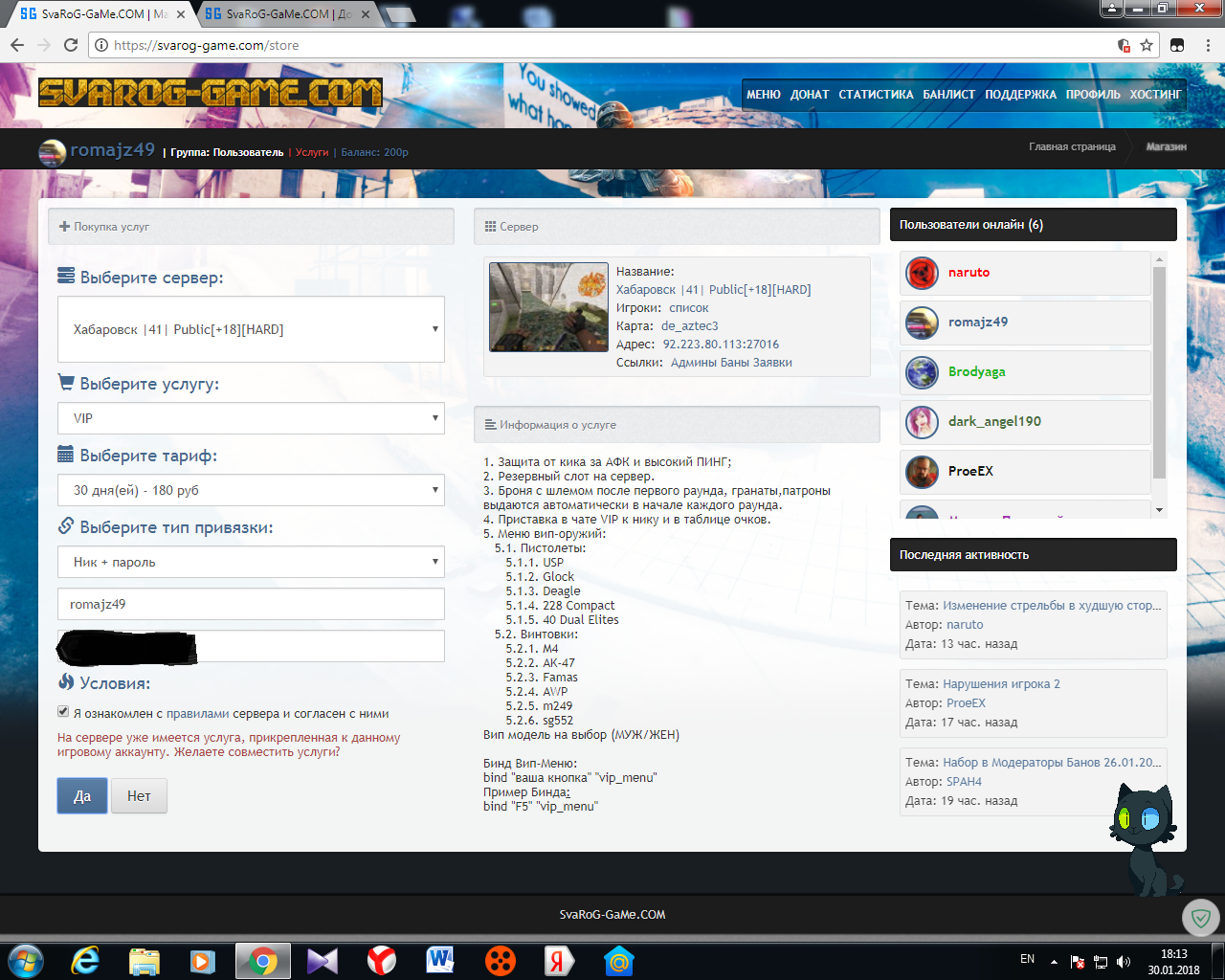Open Microsoft Word from the taskbar

tap(440, 960)
